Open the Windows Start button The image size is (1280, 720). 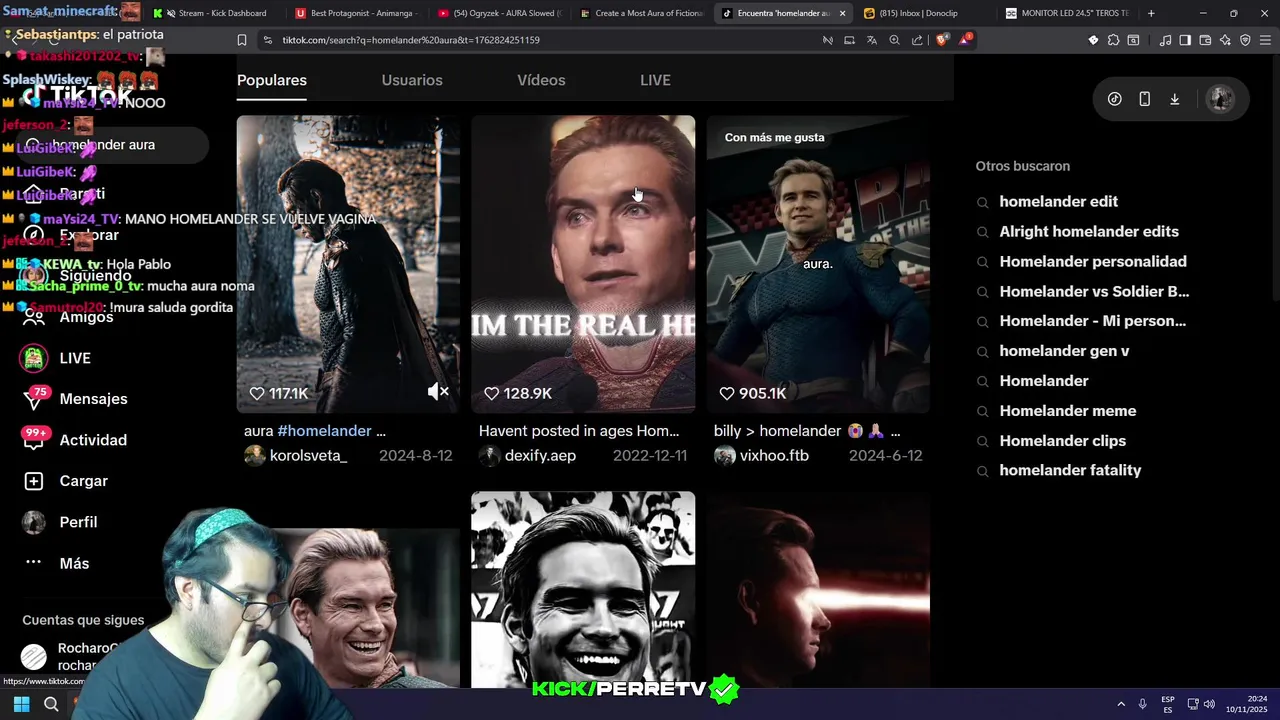coord(21,704)
